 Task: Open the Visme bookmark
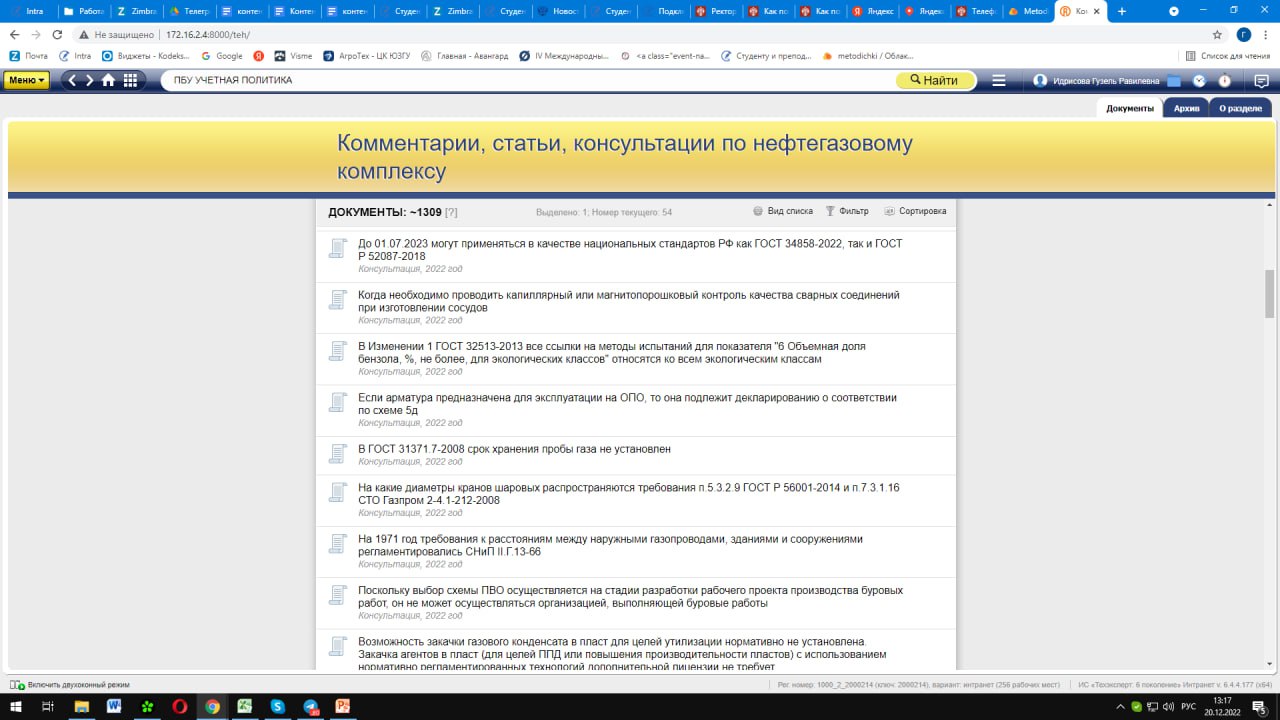293,56
